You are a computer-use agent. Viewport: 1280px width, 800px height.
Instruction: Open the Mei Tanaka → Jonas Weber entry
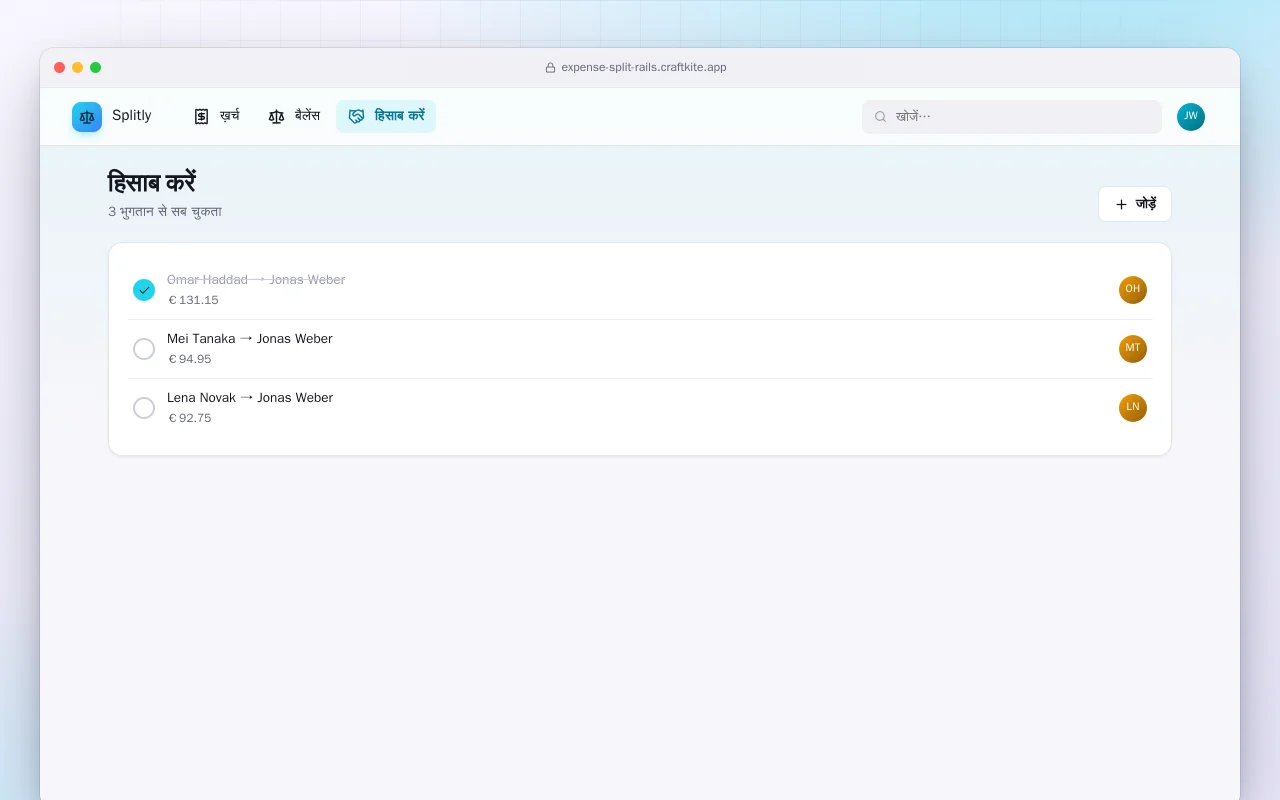tap(640, 349)
